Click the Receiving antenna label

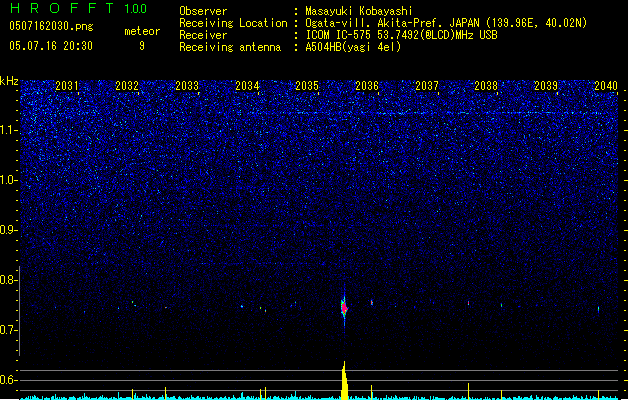(x=230, y=47)
